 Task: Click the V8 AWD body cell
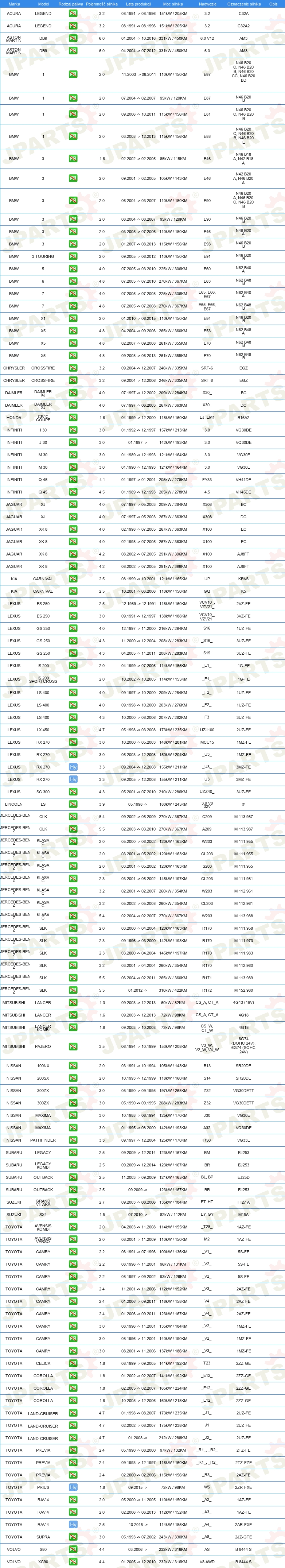coord(207,1562)
